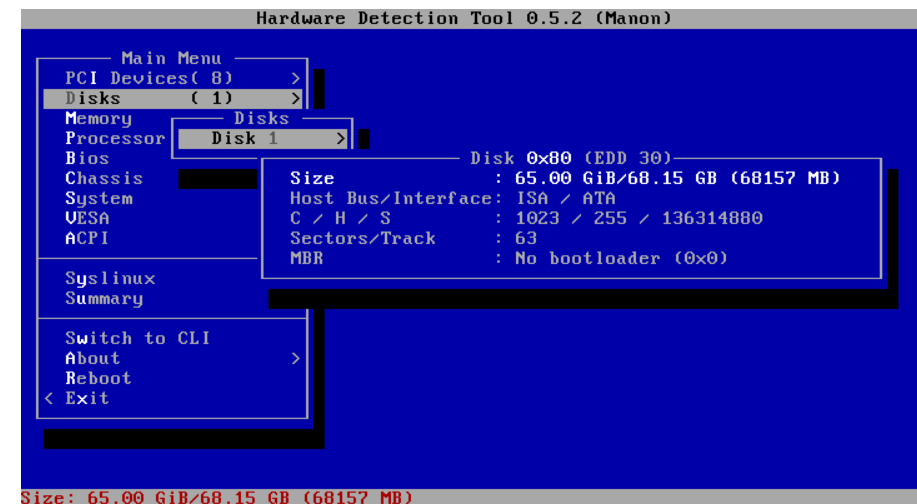Click Switch to CLI option
The height and width of the screenshot is (504, 917).
137,338
